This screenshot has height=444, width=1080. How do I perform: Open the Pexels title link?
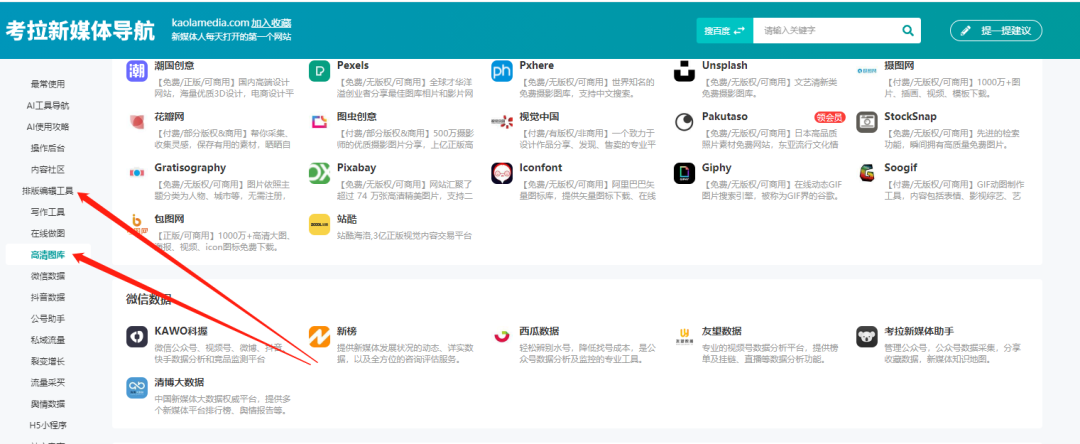click(x=353, y=65)
